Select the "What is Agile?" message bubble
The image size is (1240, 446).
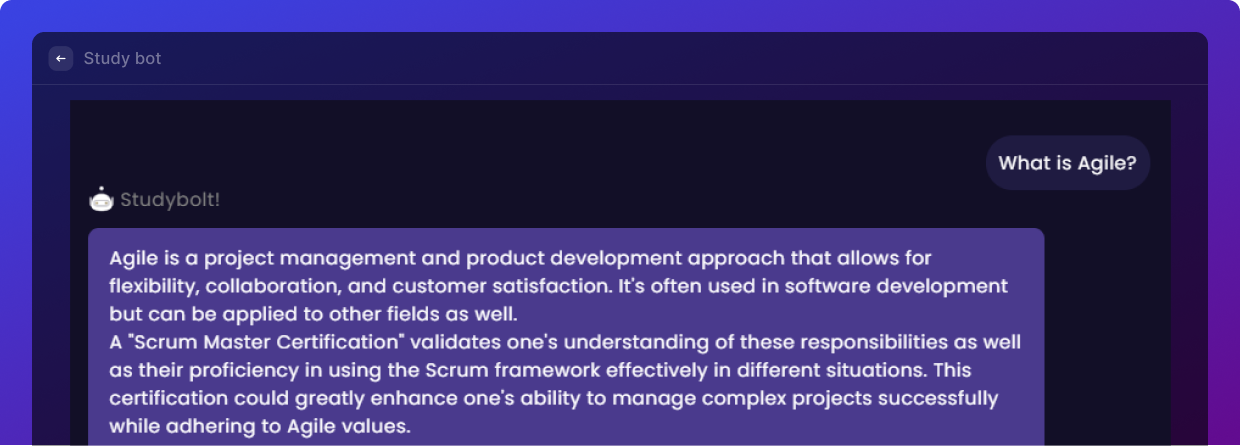pyautogui.click(x=1067, y=163)
